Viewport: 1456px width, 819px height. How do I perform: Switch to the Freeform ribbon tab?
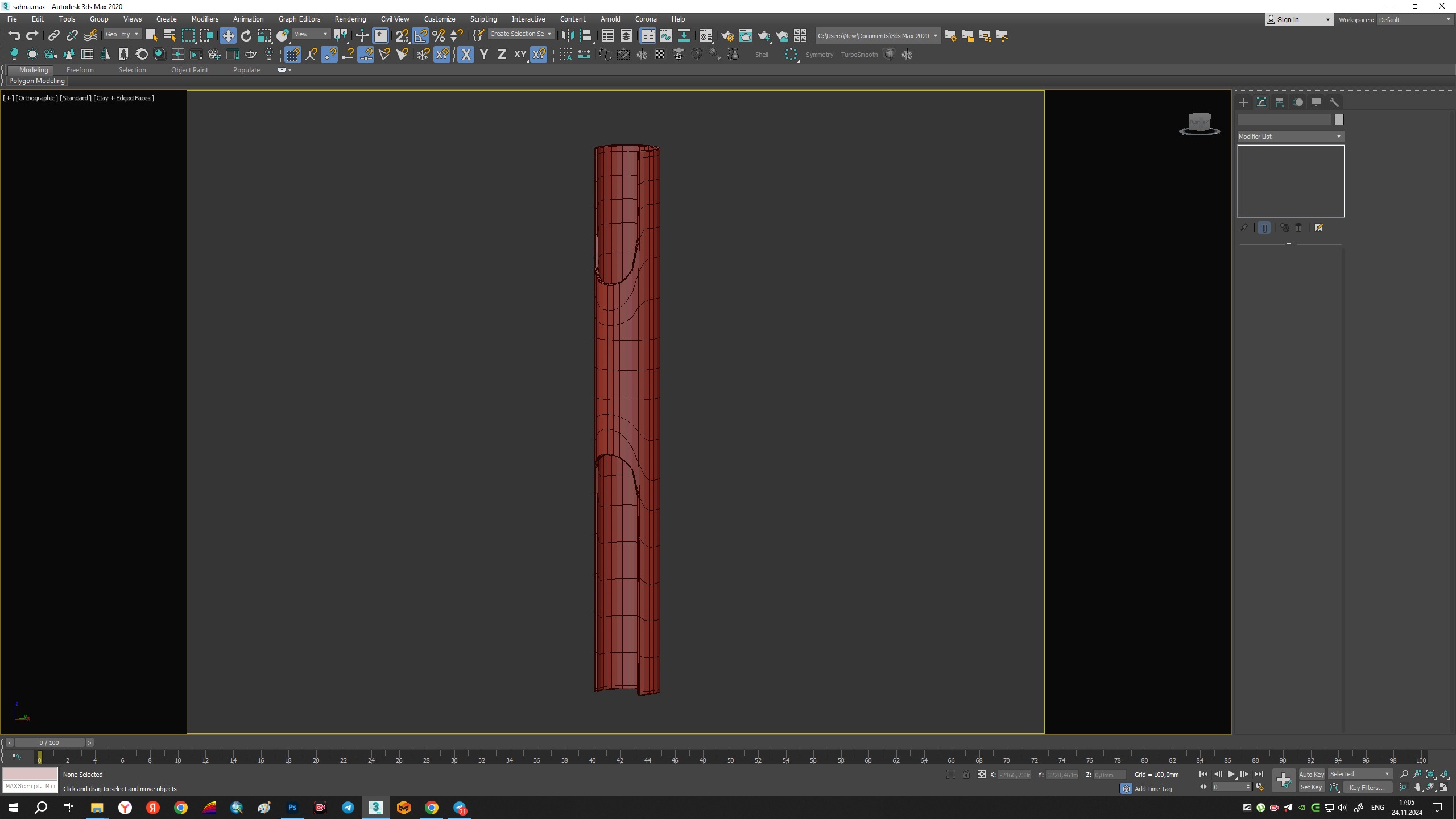(80, 70)
